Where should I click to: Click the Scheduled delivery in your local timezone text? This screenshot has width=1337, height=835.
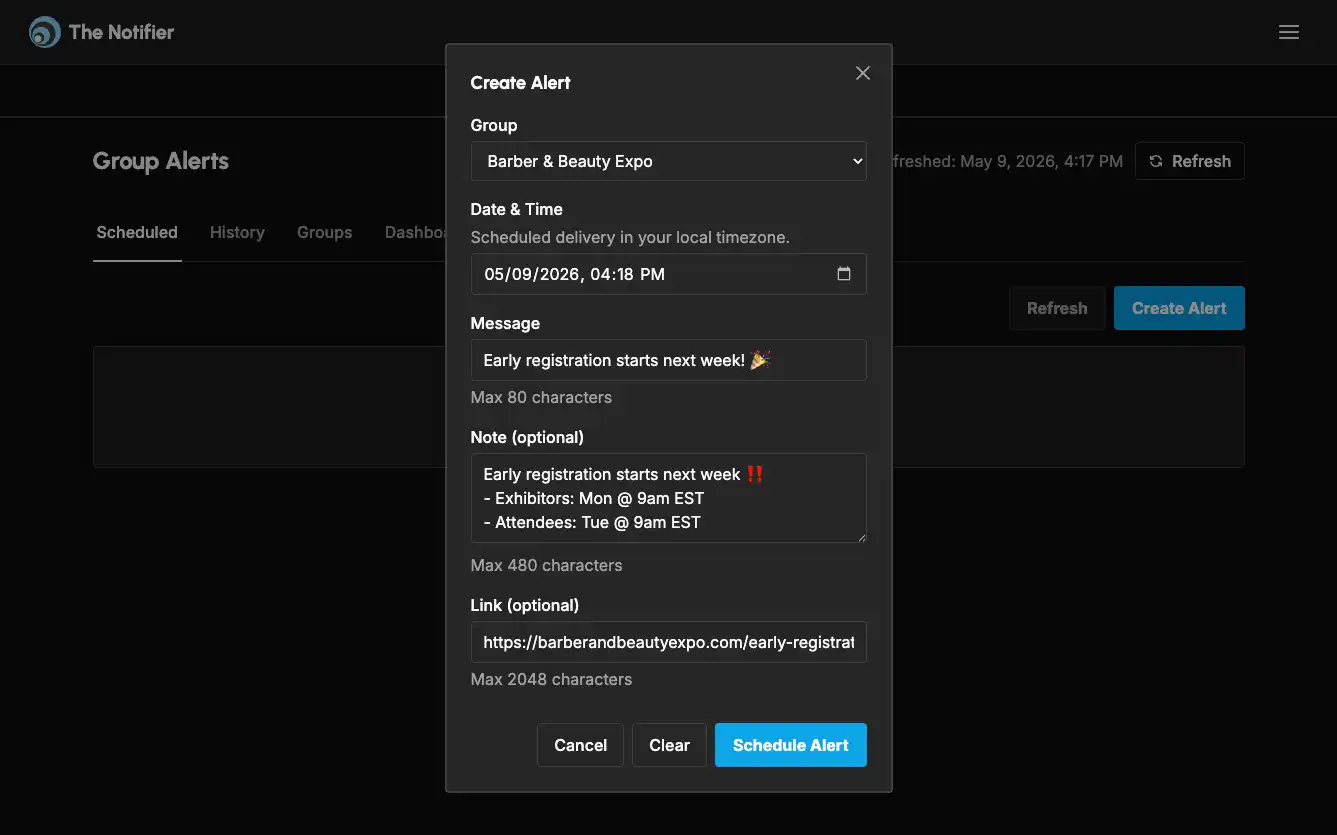pyautogui.click(x=630, y=238)
